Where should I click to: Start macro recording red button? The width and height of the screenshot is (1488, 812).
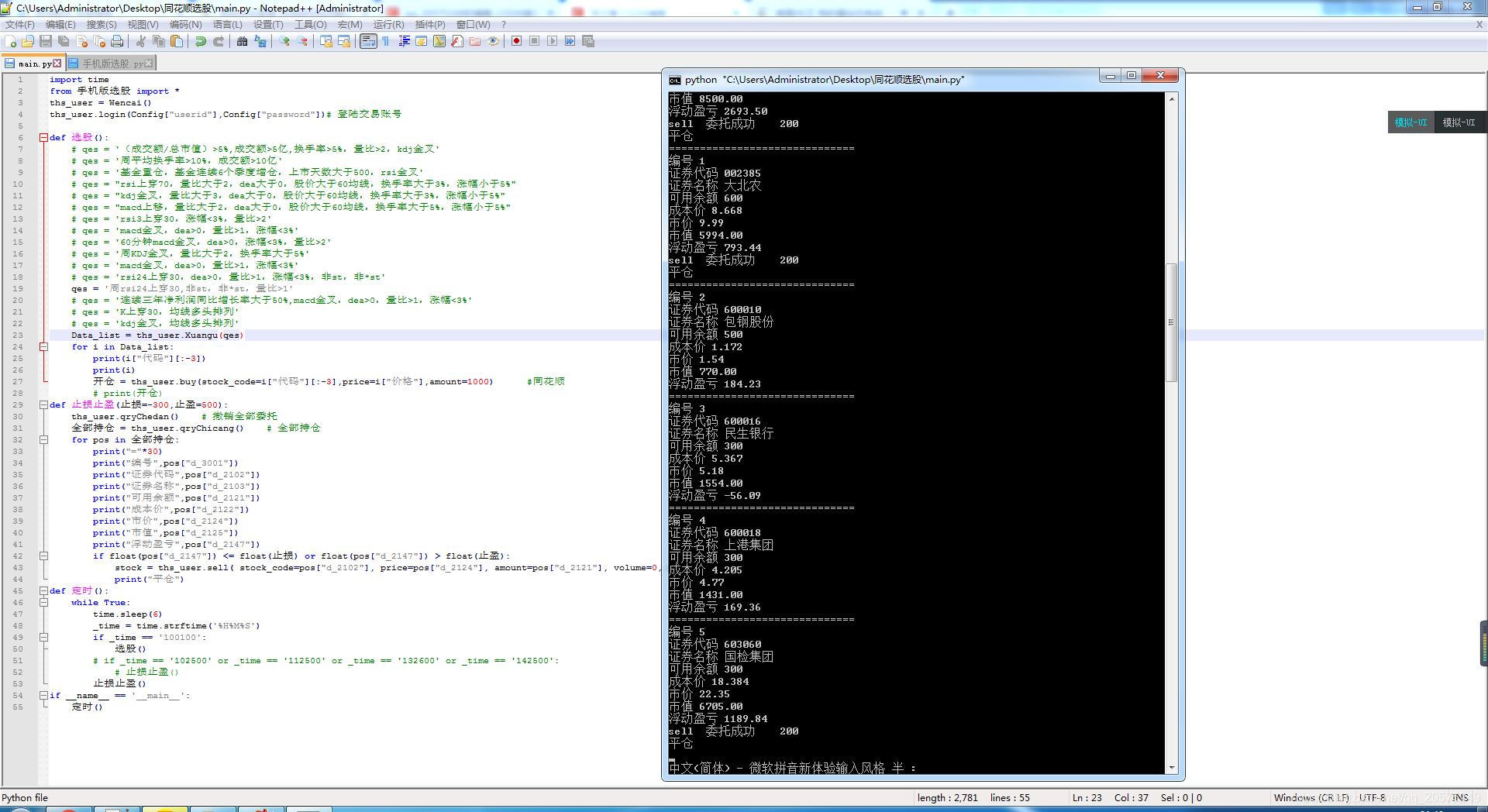pyautogui.click(x=516, y=41)
